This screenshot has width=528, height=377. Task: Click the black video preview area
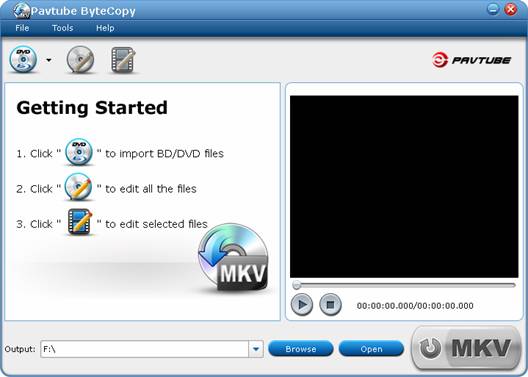404,187
